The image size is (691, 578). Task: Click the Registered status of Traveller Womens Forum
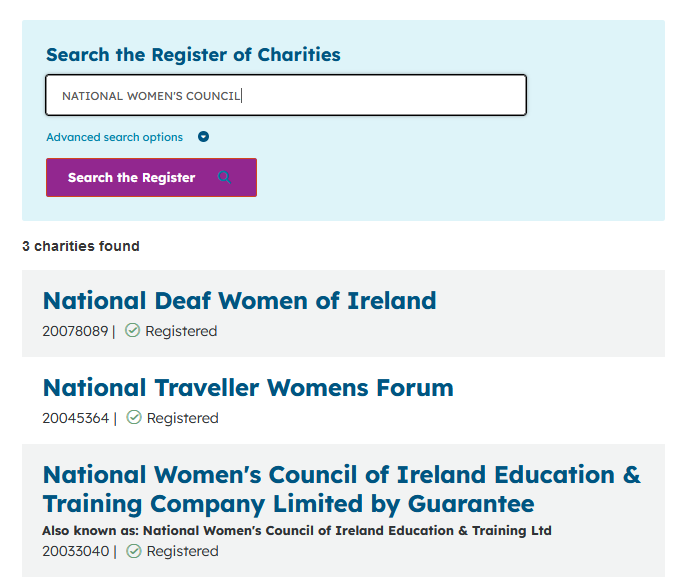182,418
